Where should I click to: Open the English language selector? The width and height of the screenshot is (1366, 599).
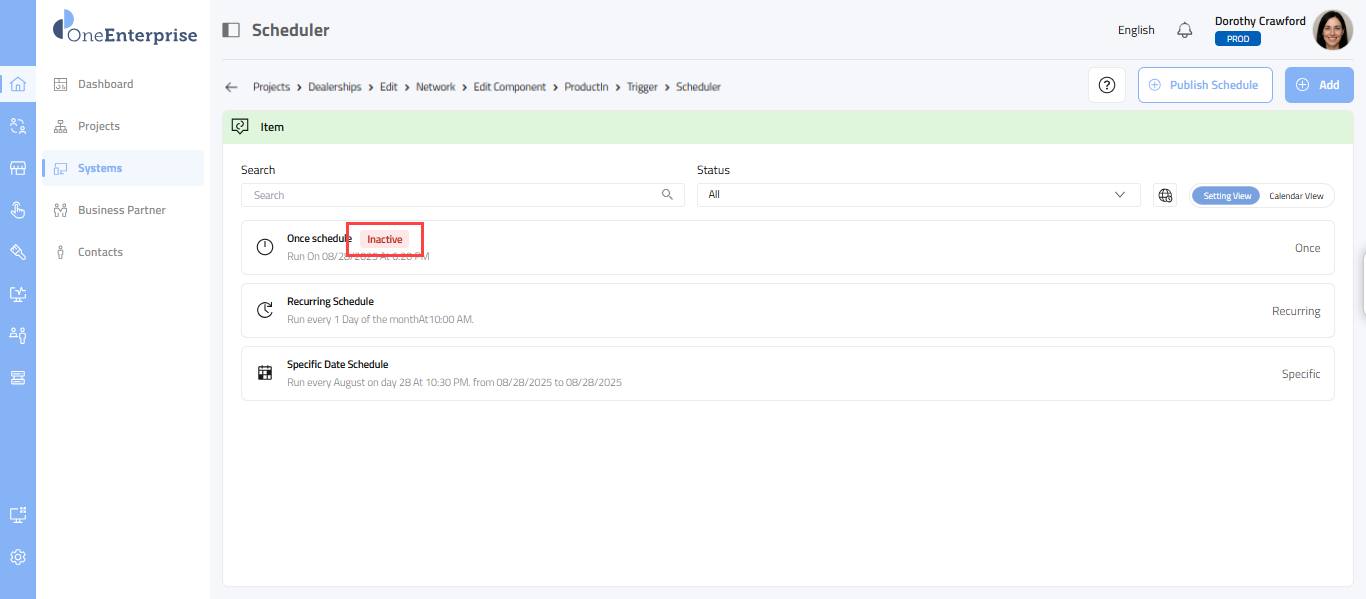1136,30
